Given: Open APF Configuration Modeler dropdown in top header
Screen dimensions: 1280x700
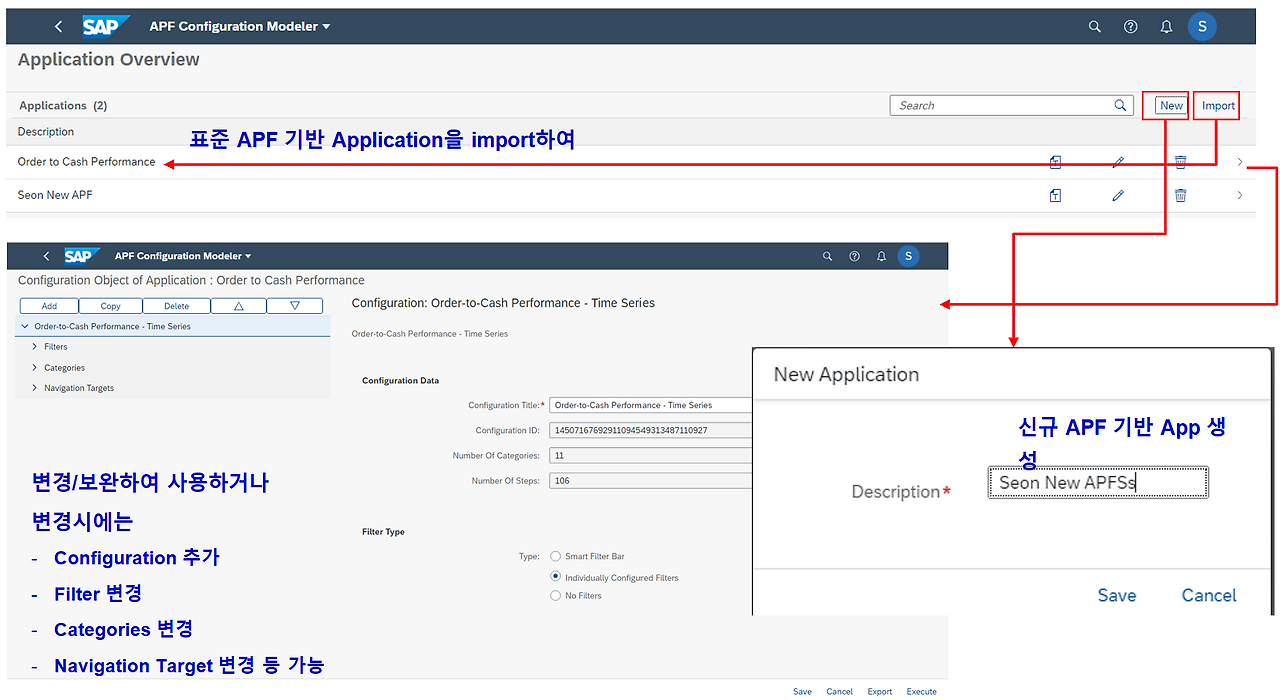Looking at the screenshot, I should 240,26.
